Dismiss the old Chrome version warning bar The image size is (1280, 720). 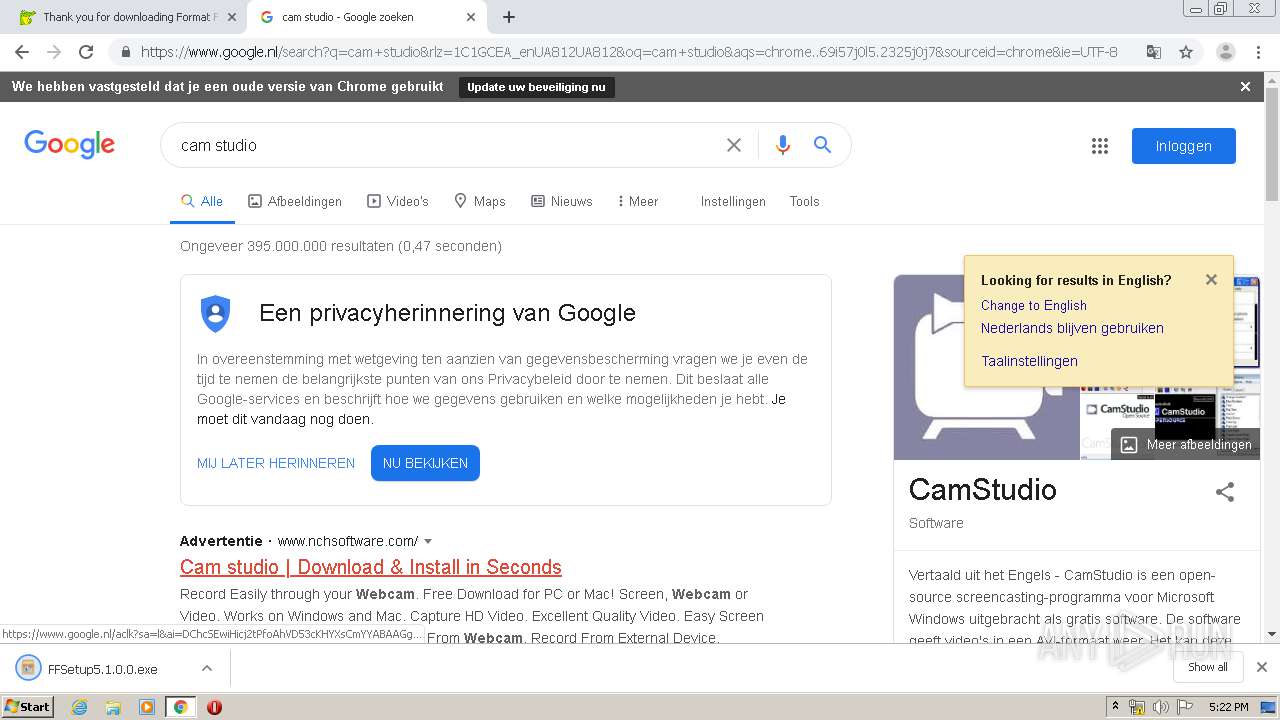click(x=1245, y=87)
